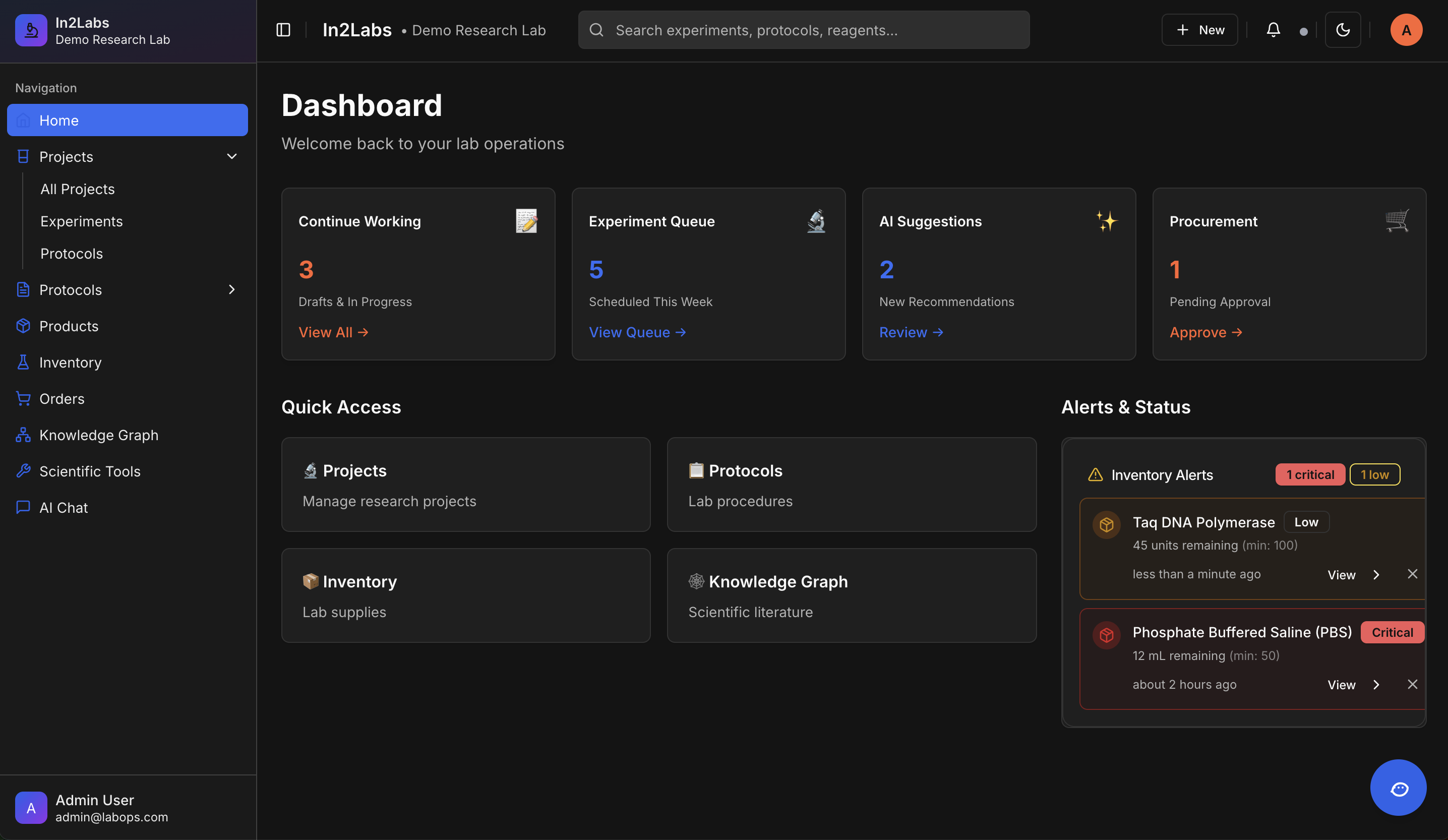Viewport: 1448px width, 840px height.
Task: Click the shopping cart icon on Procurement card
Action: [x=1399, y=221]
